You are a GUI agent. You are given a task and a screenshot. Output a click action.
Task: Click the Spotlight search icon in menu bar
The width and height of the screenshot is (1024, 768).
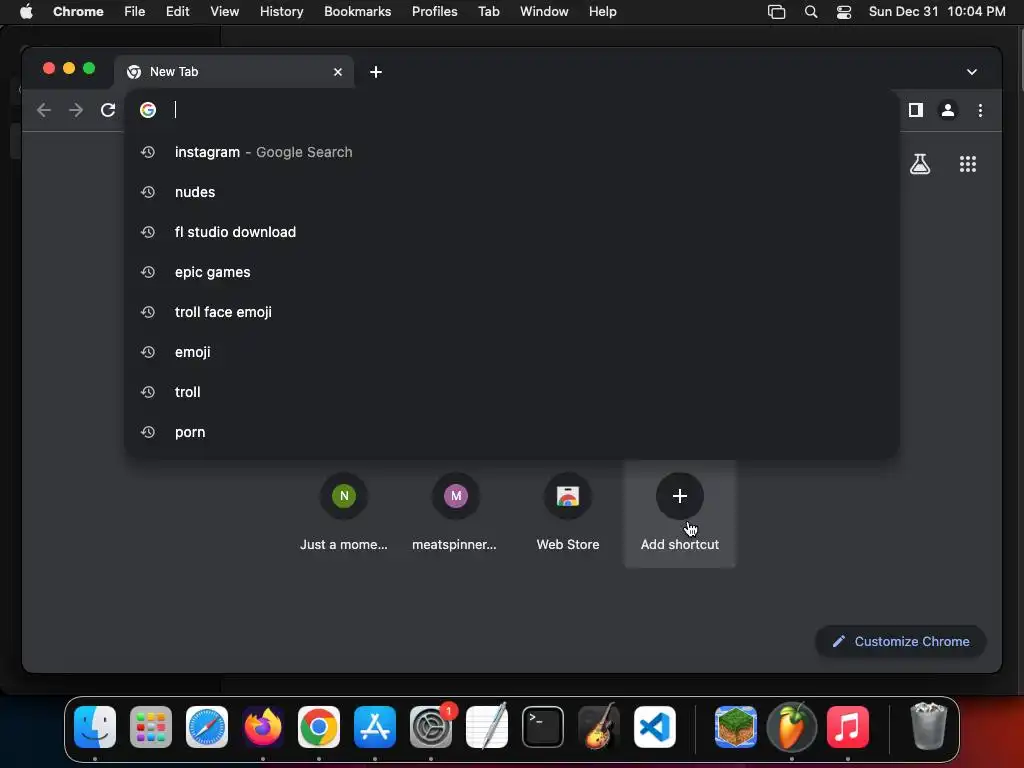point(810,12)
